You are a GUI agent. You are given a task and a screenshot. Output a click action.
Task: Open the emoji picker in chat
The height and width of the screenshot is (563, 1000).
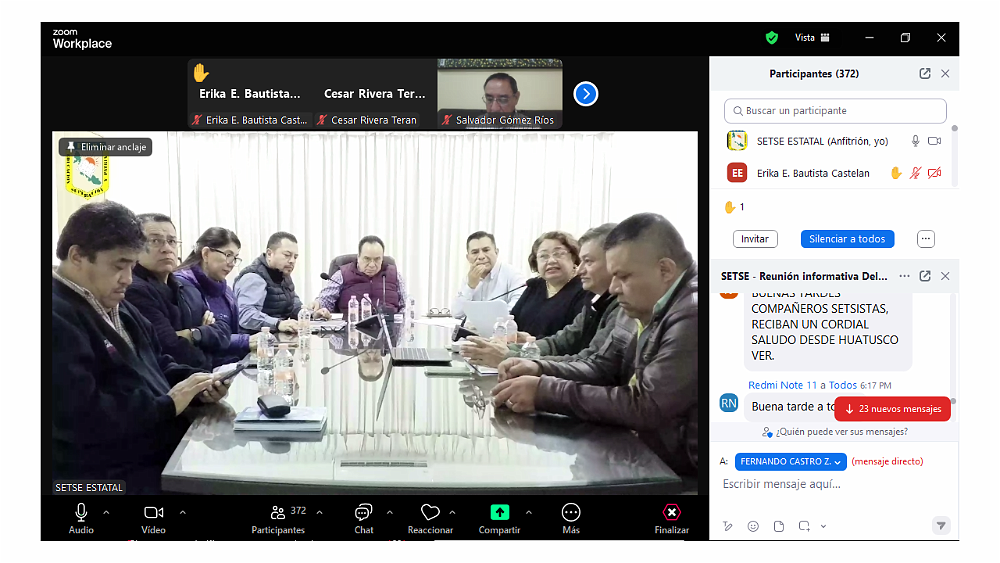click(753, 526)
